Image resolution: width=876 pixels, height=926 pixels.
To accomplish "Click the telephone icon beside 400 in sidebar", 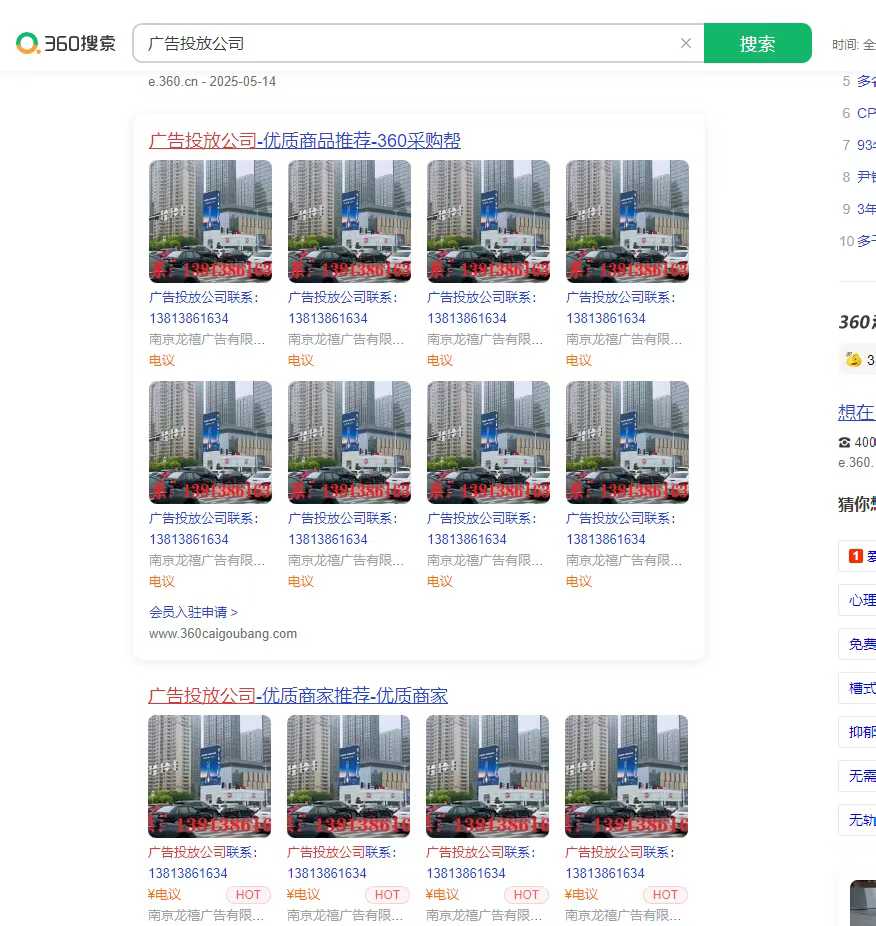I will (845, 442).
